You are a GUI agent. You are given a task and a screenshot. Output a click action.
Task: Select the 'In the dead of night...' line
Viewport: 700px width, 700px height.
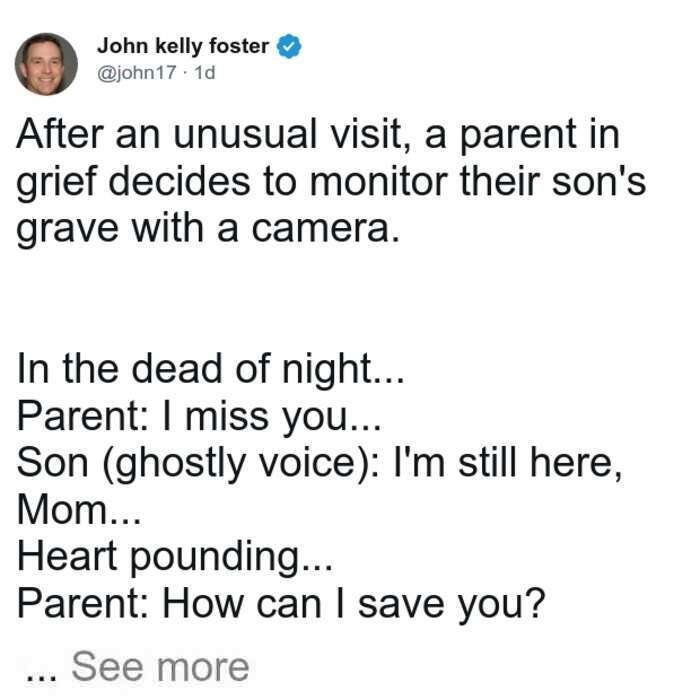211,369
